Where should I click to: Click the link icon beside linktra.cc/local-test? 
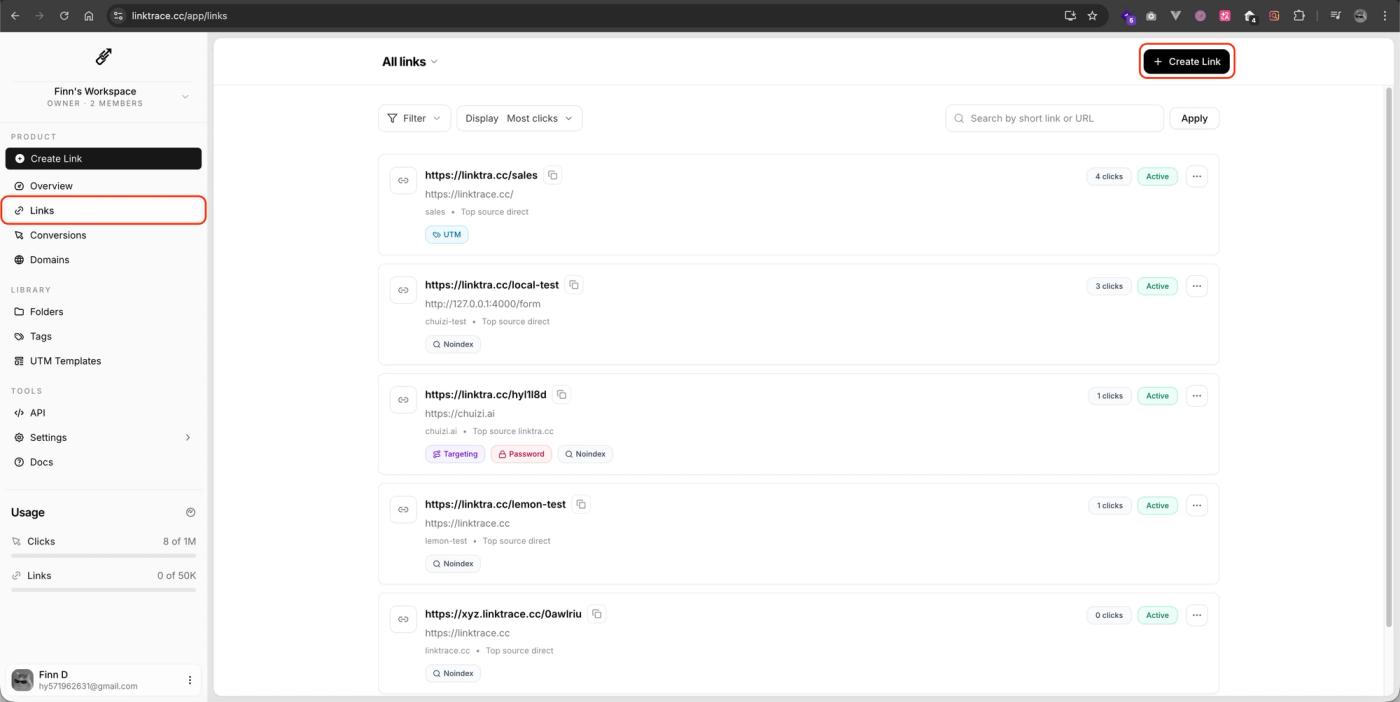[403, 290]
